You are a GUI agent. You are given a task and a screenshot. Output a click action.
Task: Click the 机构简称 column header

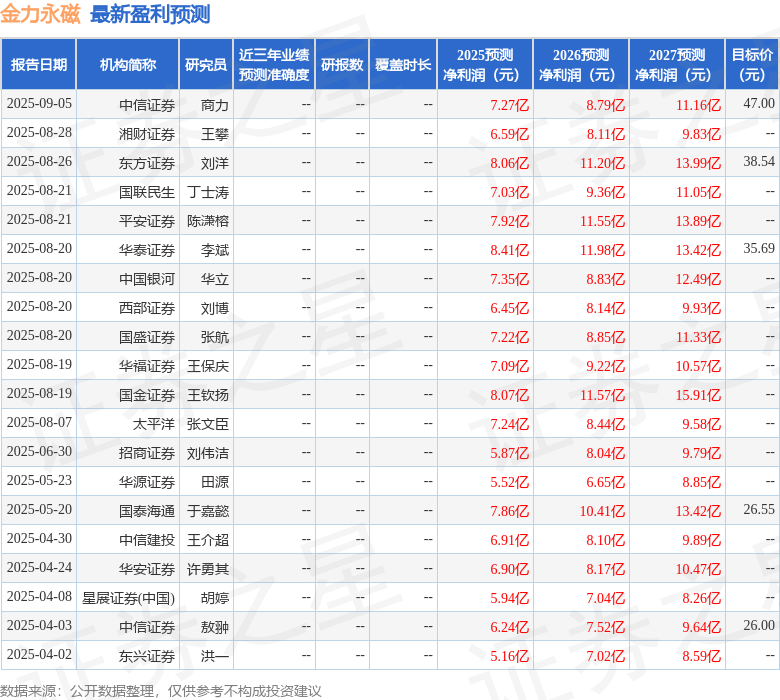(x=128, y=65)
